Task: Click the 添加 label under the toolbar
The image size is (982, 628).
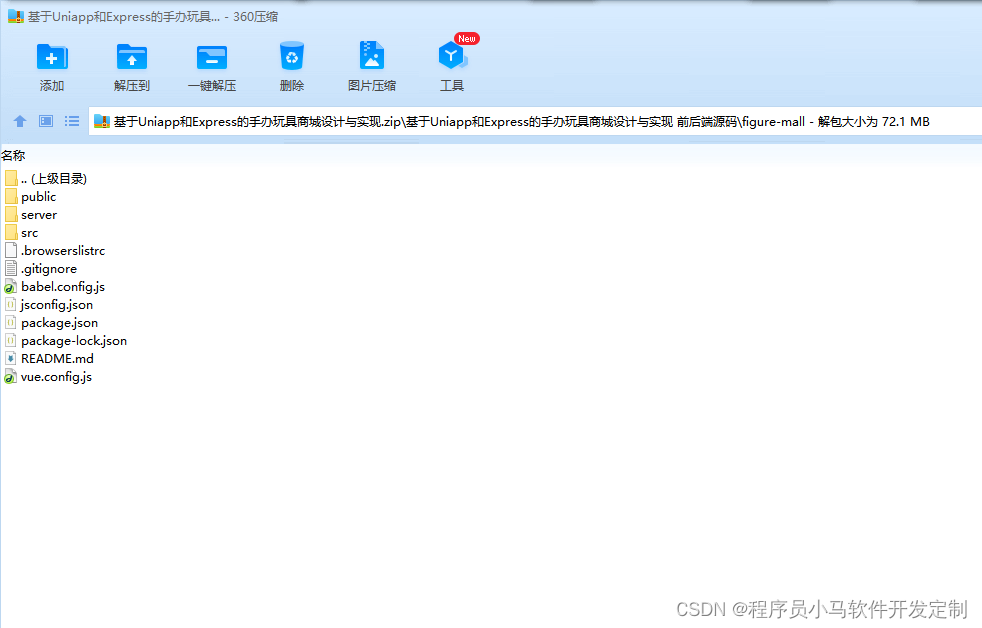Action: 52,86
